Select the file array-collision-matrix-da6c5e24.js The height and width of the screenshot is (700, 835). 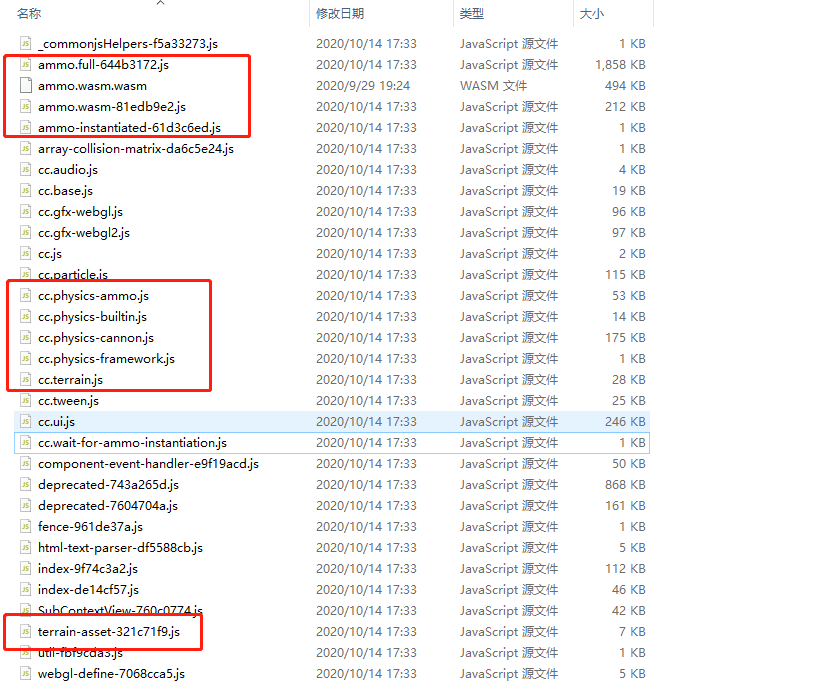[136, 149]
